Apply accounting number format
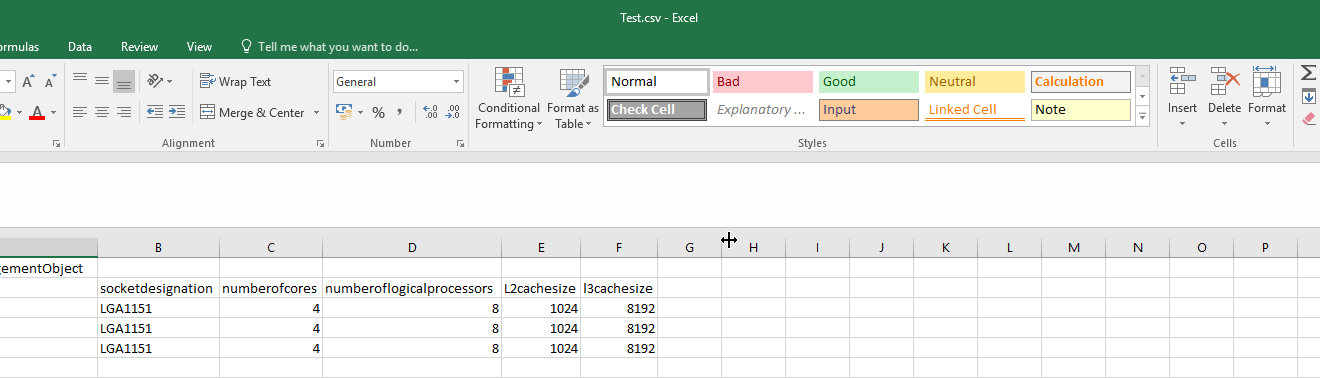The height and width of the screenshot is (378, 1320). pos(343,112)
